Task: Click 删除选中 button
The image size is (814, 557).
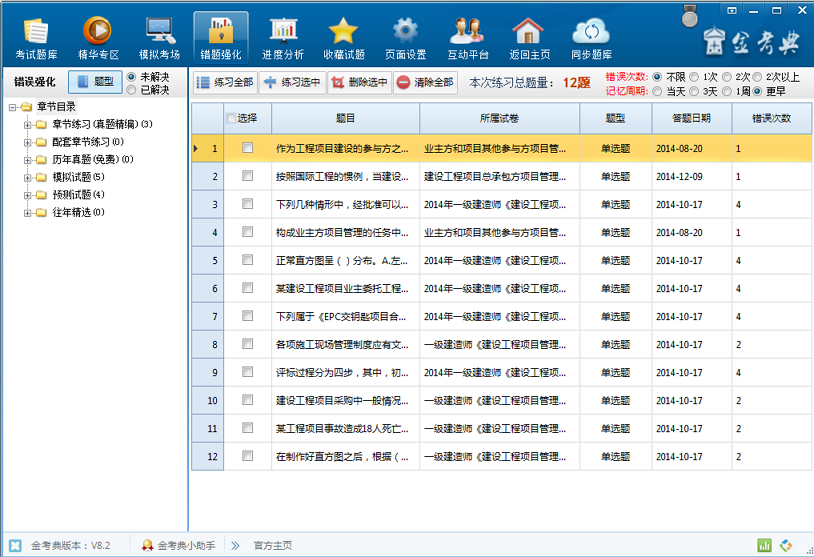Action: tap(359, 83)
